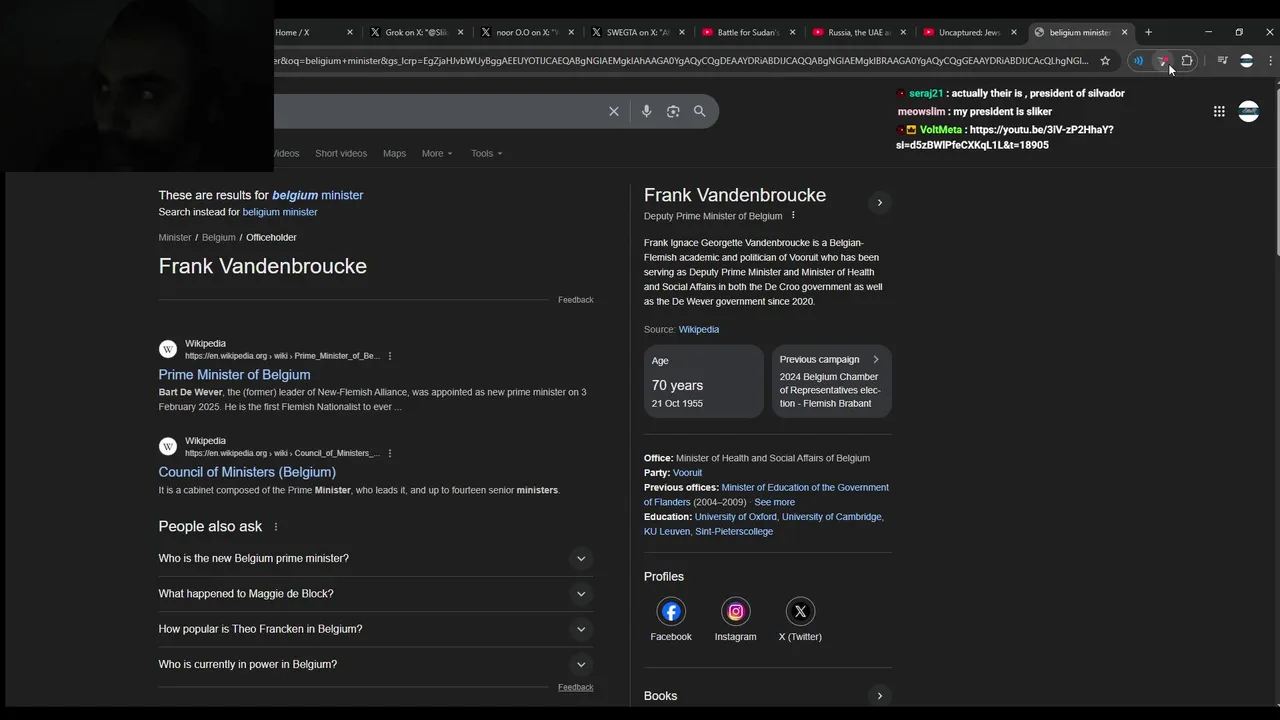Viewport: 1280px width, 720px height.
Task: Switch to the "Battle for Sudan" browser tab
Action: click(x=746, y=32)
